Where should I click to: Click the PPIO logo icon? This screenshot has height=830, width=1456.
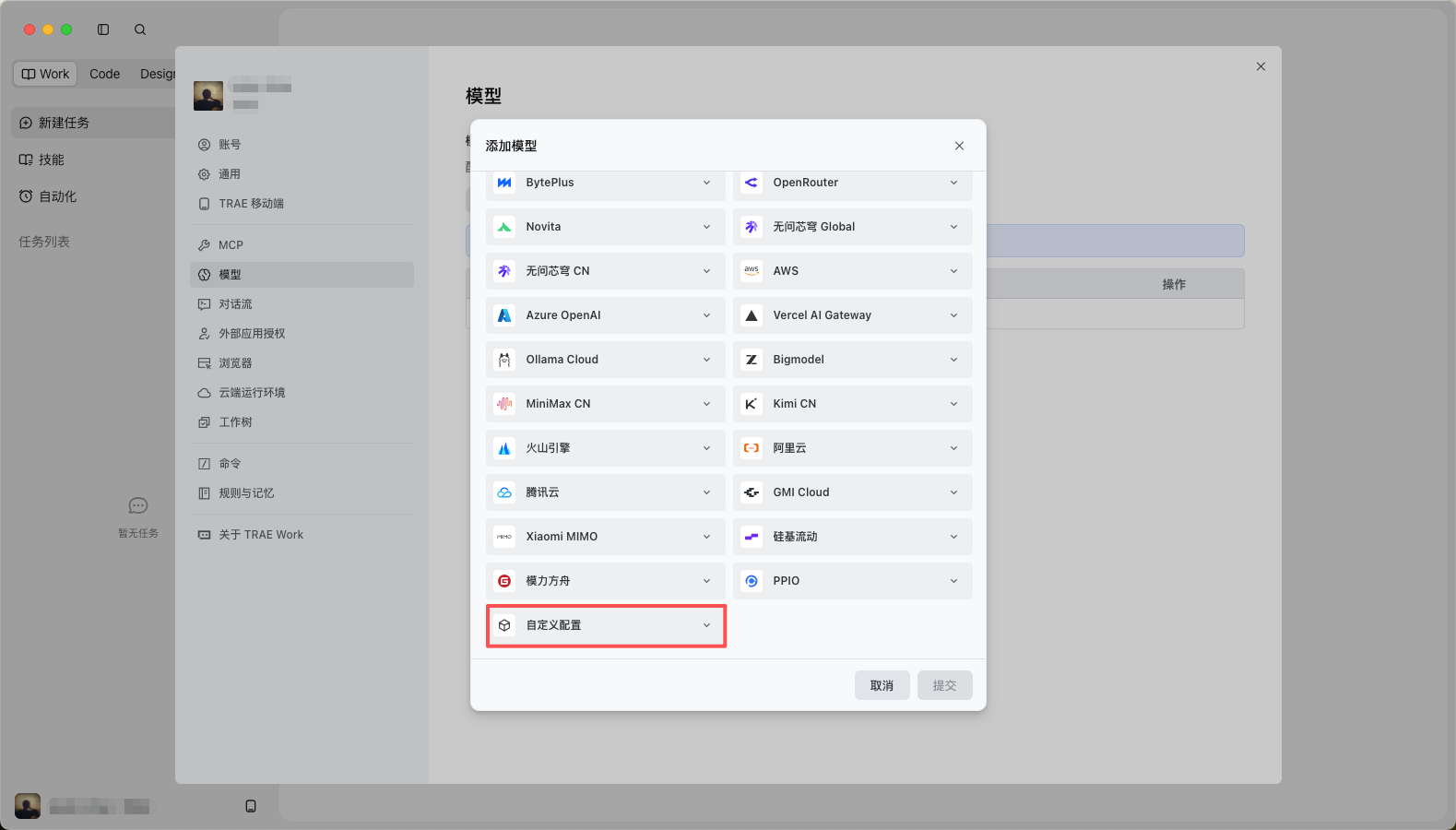pyautogui.click(x=752, y=581)
